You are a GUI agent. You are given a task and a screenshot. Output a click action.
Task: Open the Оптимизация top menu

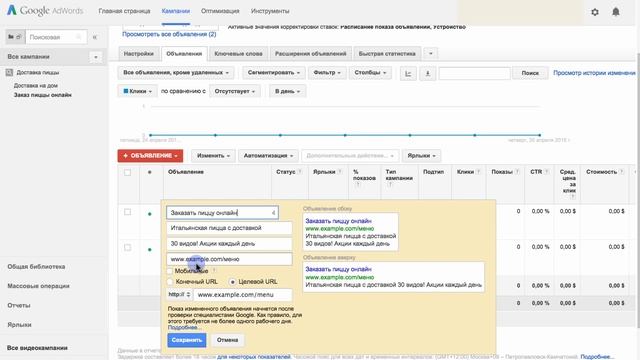pyautogui.click(x=220, y=11)
